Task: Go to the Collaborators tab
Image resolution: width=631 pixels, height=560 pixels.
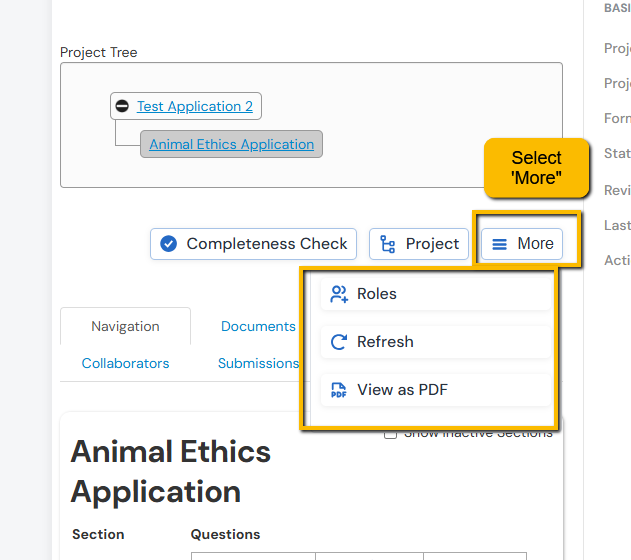Action: tap(125, 363)
